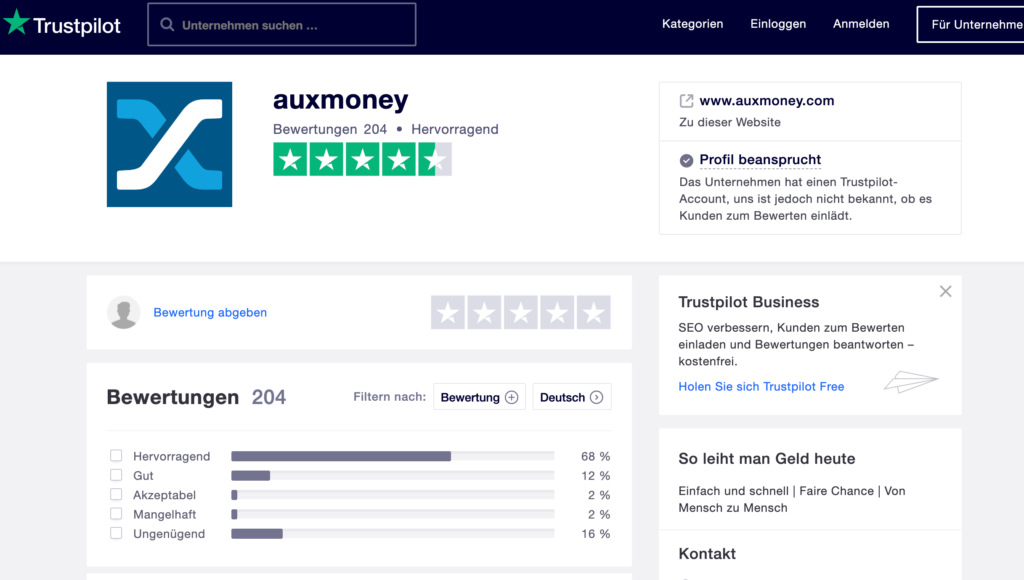The width and height of the screenshot is (1024, 580).
Task: Click the Für Unternehmen button
Action: click(x=970, y=25)
